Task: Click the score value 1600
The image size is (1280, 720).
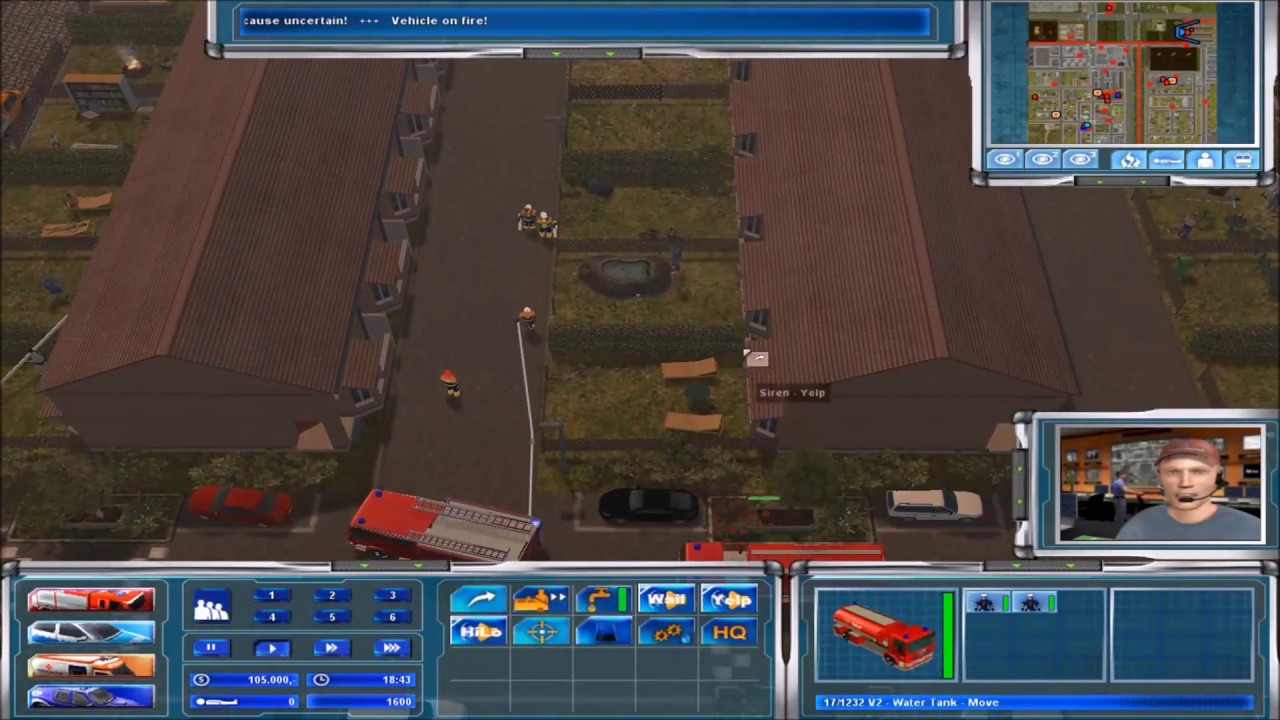Action: point(362,701)
